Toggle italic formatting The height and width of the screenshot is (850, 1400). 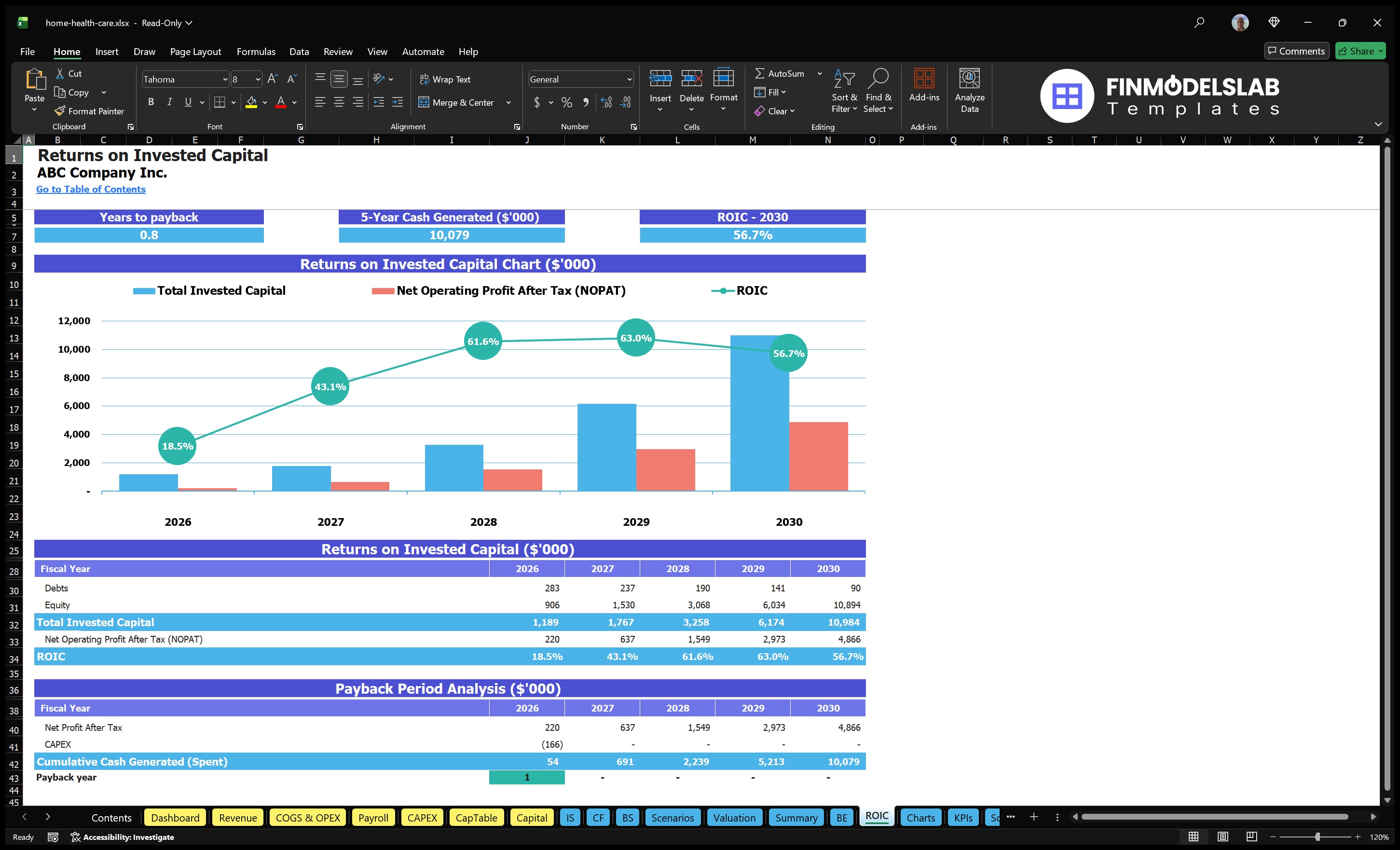(169, 102)
